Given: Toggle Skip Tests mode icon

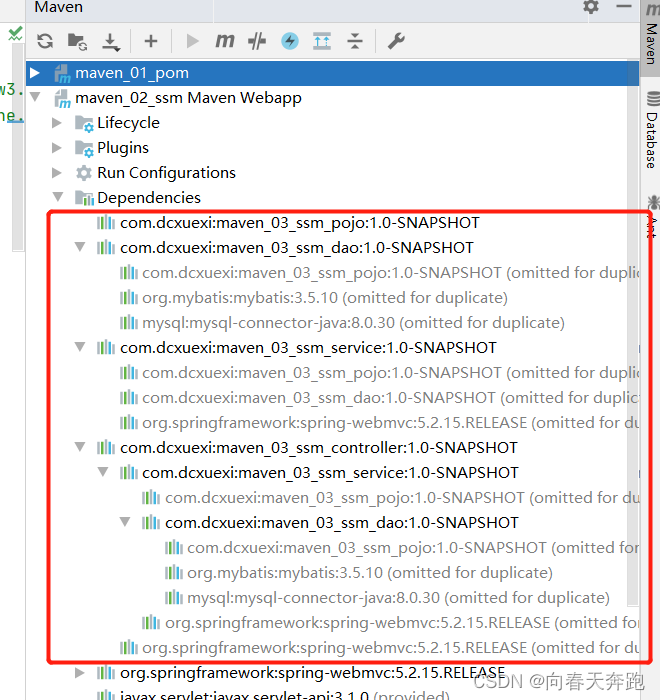Looking at the screenshot, I should (257, 42).
